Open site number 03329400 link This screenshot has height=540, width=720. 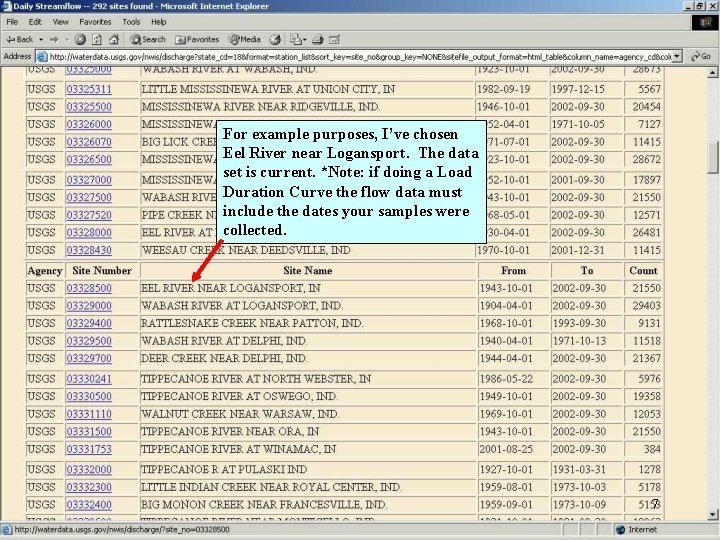[89, 323]
